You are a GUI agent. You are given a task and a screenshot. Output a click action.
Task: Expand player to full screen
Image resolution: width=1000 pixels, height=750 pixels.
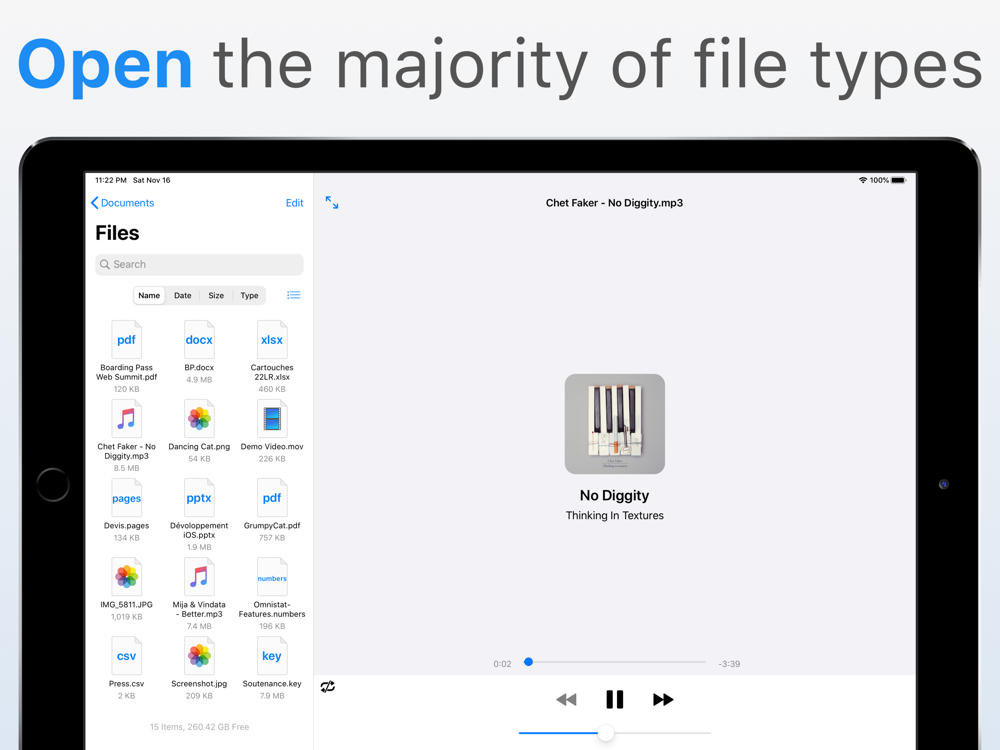click(x=332, y=203)
